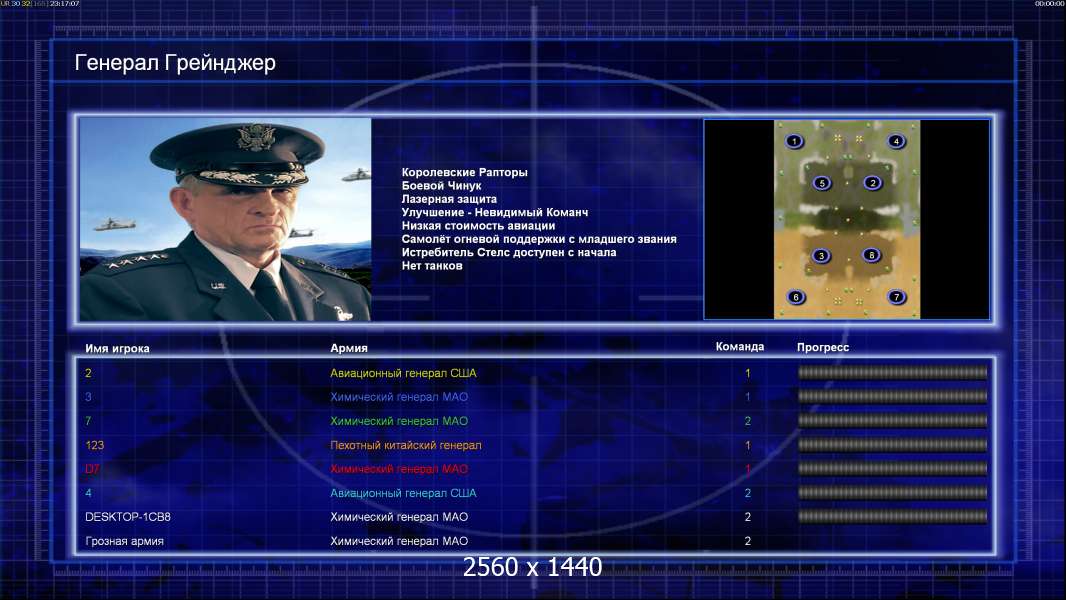Click the "Команда" column header

tap(740, 347)
